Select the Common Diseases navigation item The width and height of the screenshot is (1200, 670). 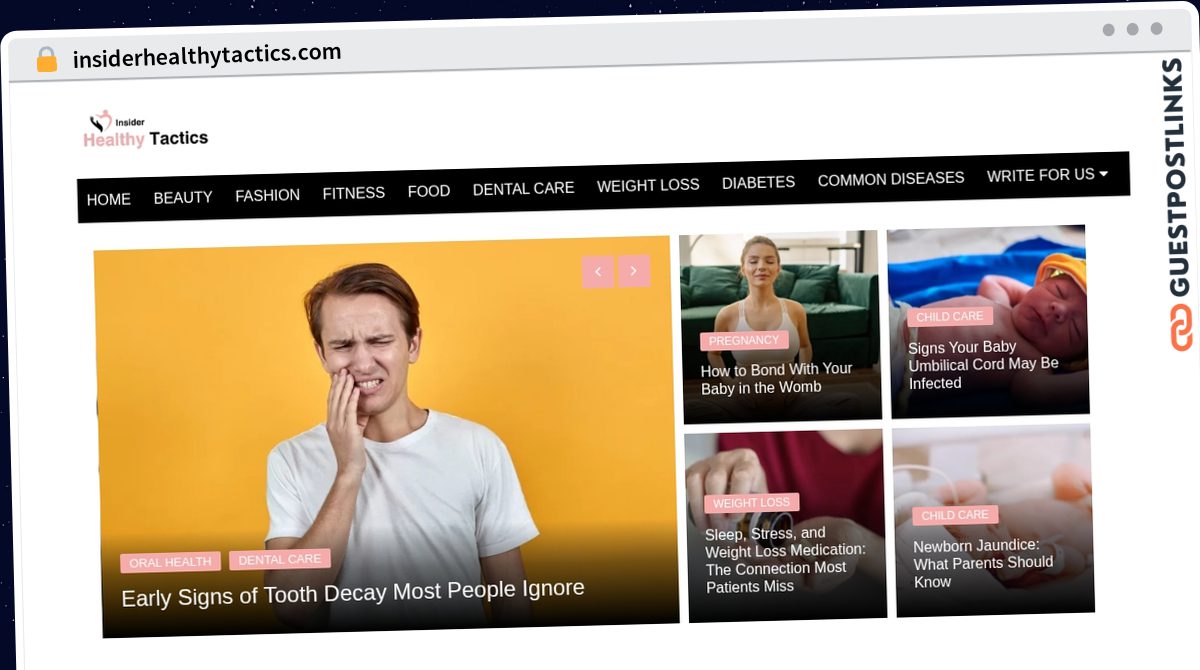coord(891,179)
